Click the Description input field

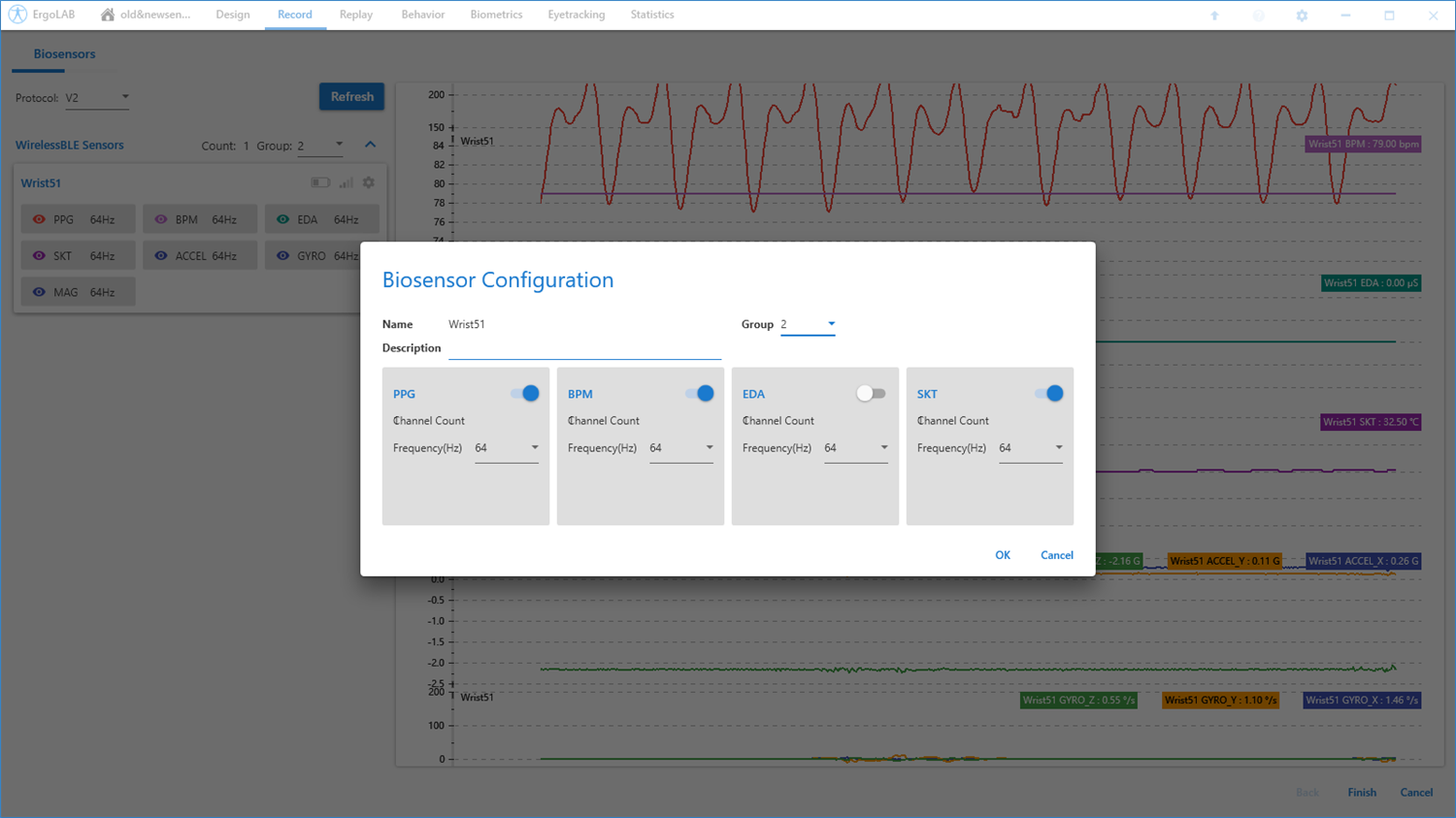pos(584,348)
